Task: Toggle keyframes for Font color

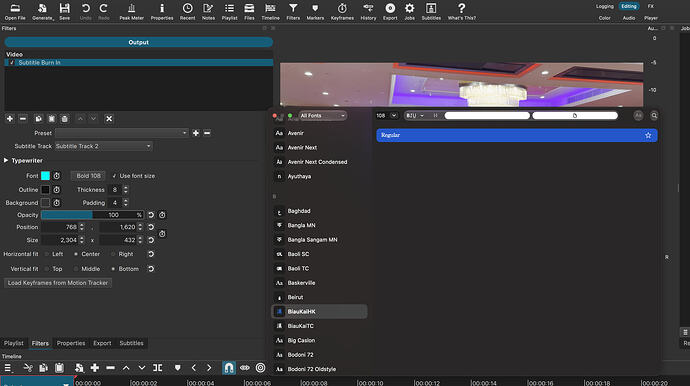Action: click(x=57, y=176)
